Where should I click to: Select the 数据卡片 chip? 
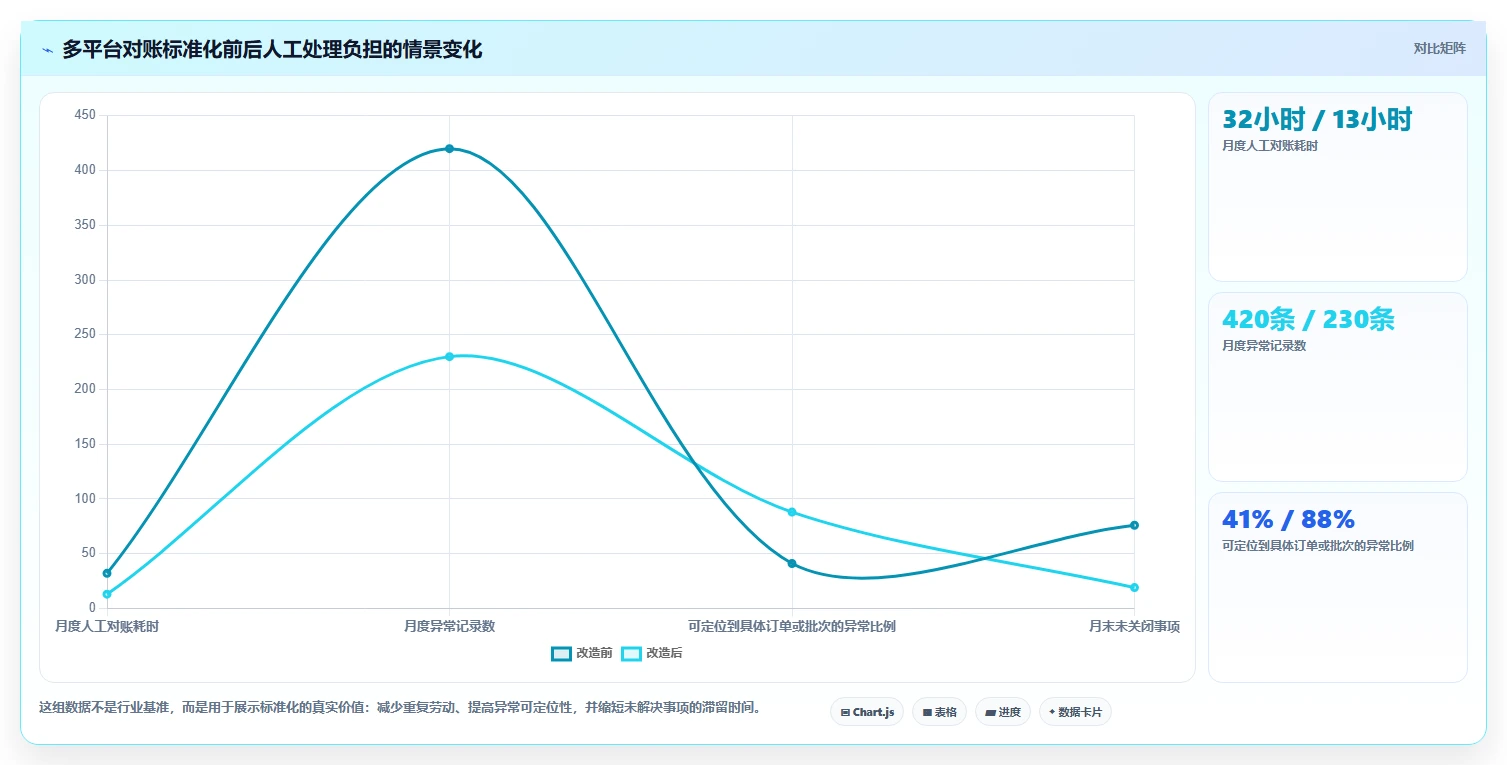coord(1075,712)
